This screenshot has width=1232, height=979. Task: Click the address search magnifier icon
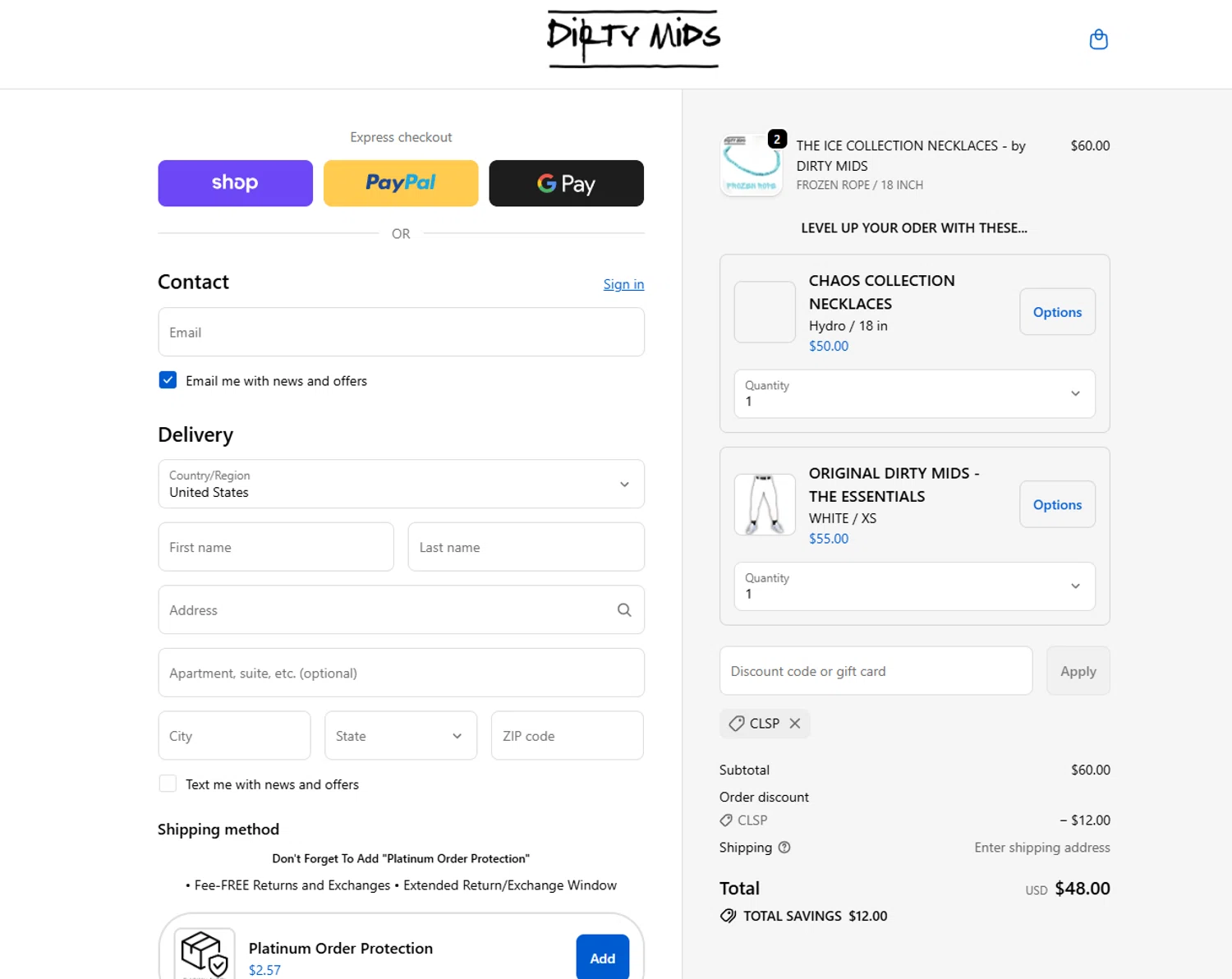[624, 610]
